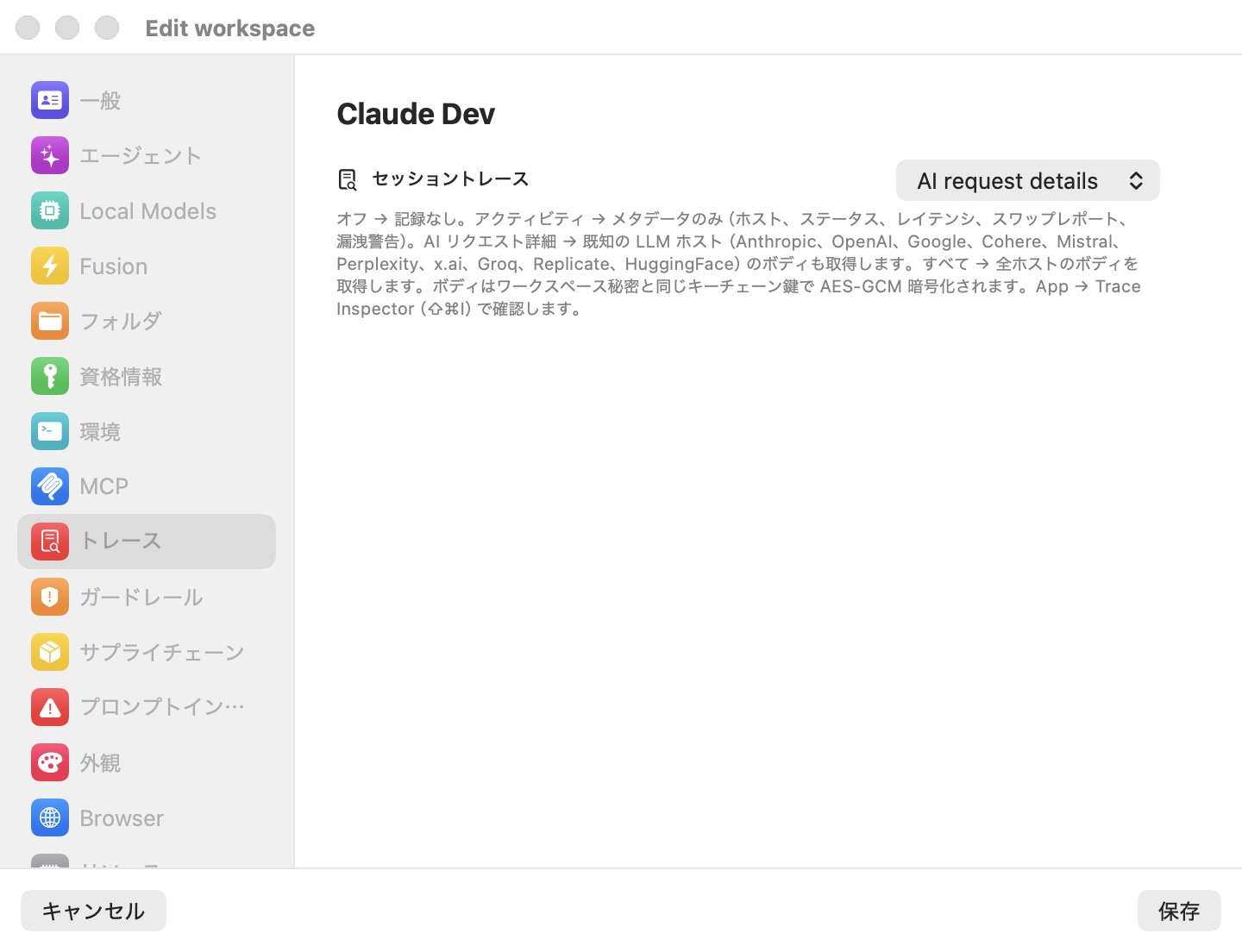Image resolution: width=1242 pixels, height=952 pixels.
Task: Go to サプライチェーン section
Action: pyautogui.click(x=147, y=652)
